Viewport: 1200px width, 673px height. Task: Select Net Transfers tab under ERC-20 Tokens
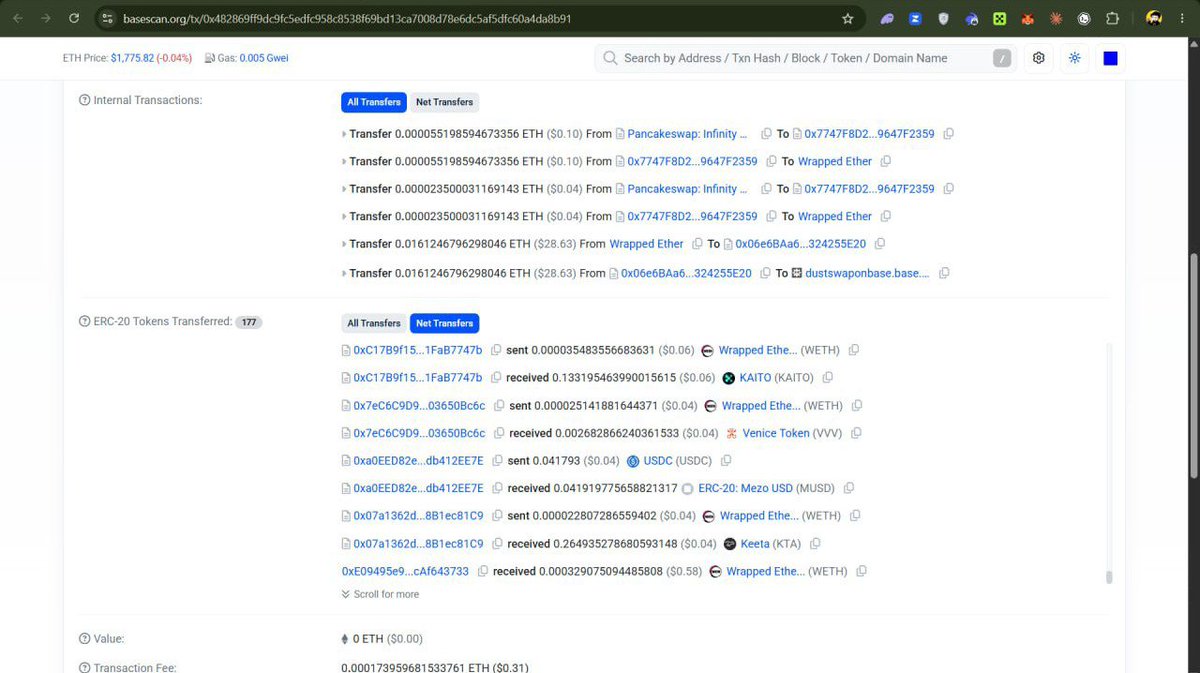click(444, 323)
